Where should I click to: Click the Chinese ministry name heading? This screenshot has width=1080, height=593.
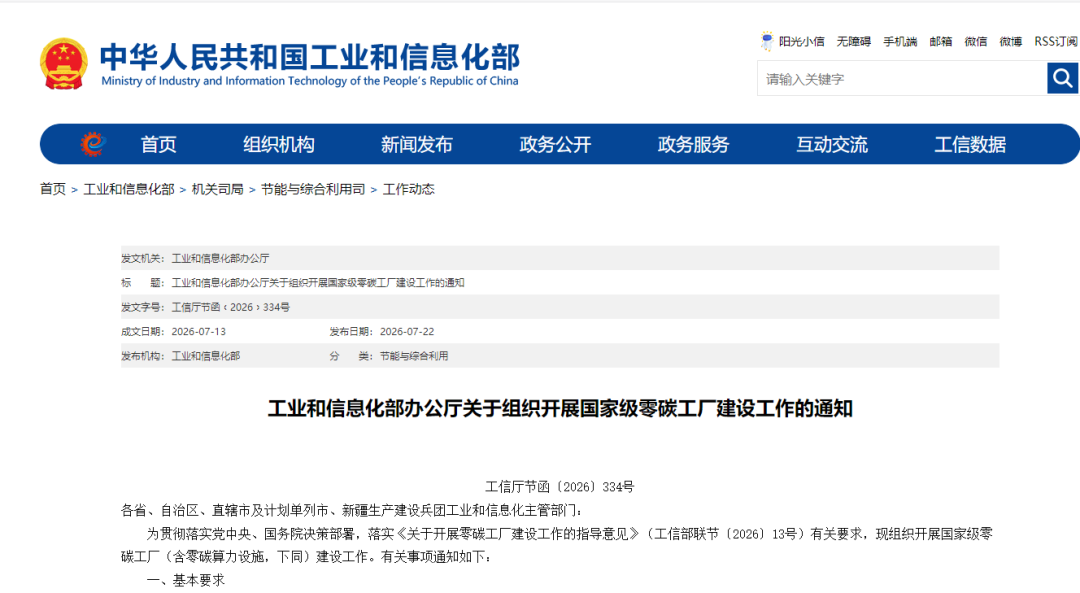coord(310,56)
